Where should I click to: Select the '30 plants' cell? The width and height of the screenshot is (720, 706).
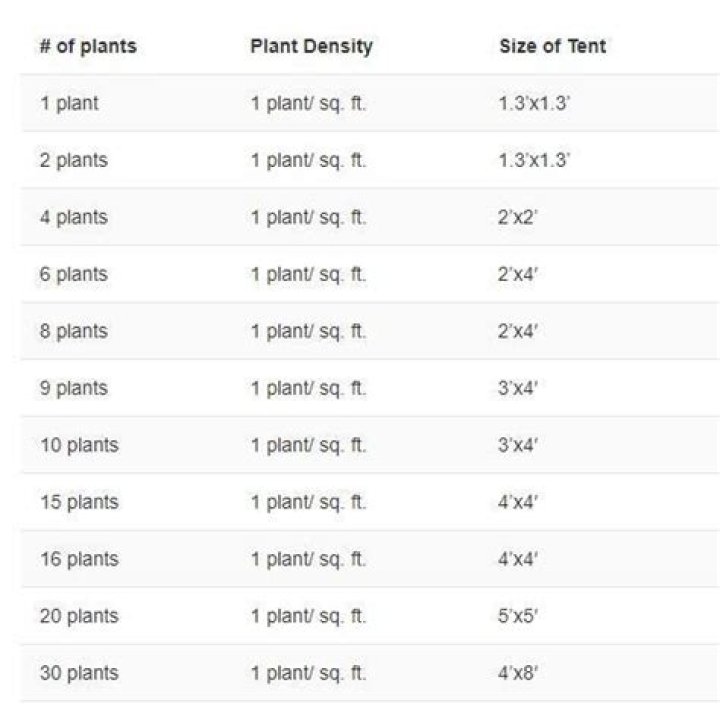click(x=79, y=673)
